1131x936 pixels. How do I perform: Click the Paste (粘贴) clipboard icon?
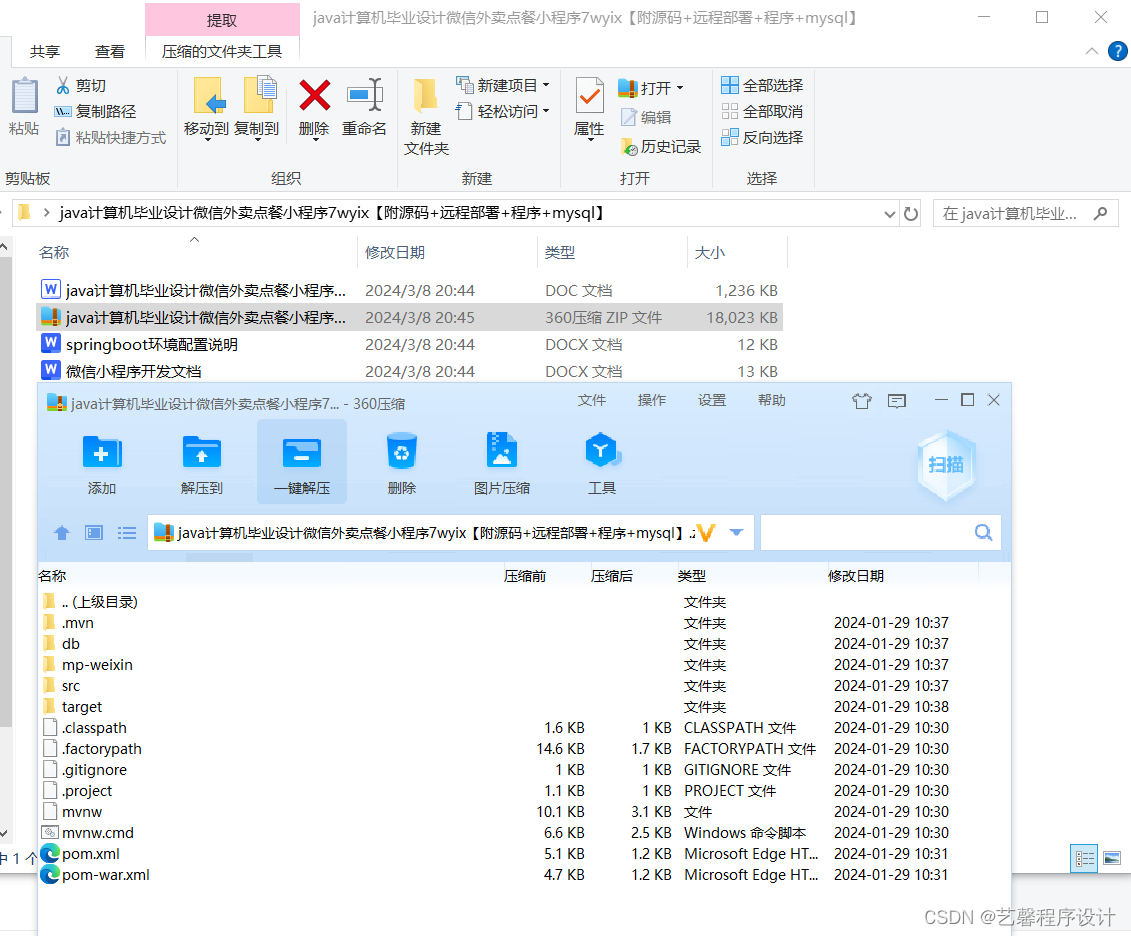pyautogui.click(x=25, y=96)
